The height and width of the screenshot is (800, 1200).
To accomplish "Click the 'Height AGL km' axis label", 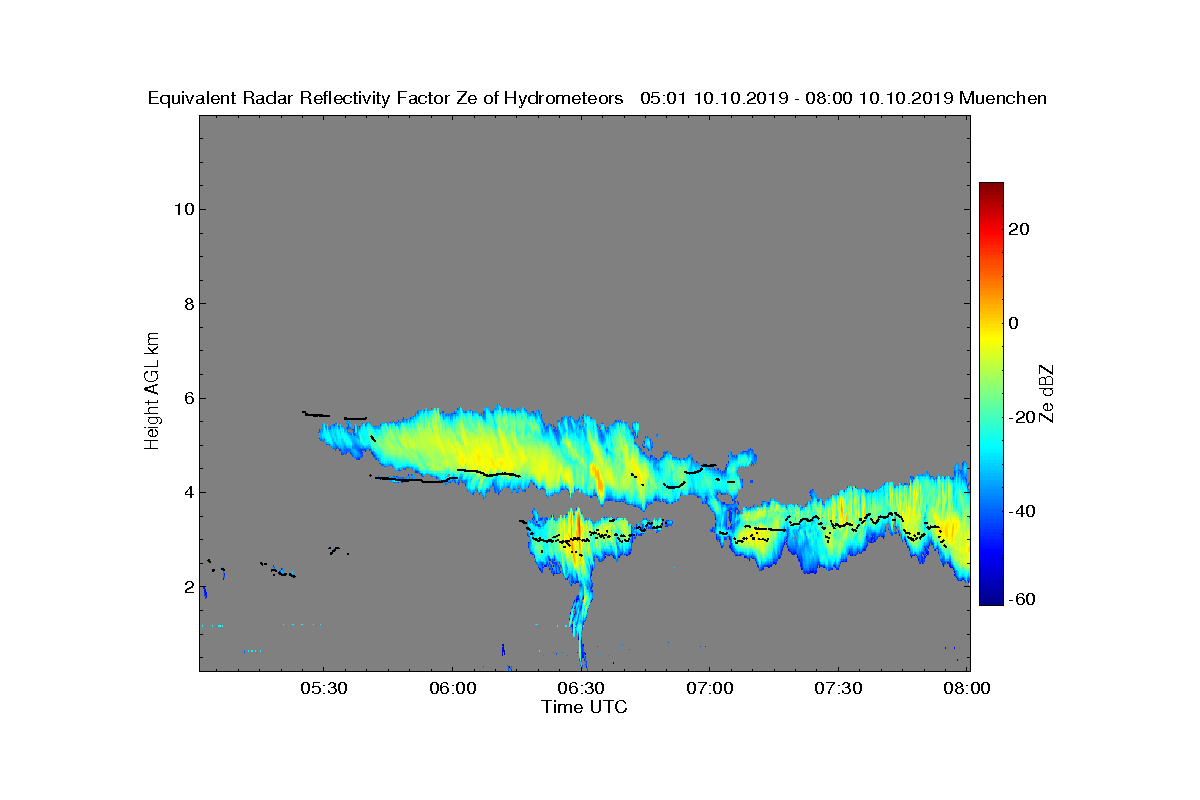I will click(152, 392).
